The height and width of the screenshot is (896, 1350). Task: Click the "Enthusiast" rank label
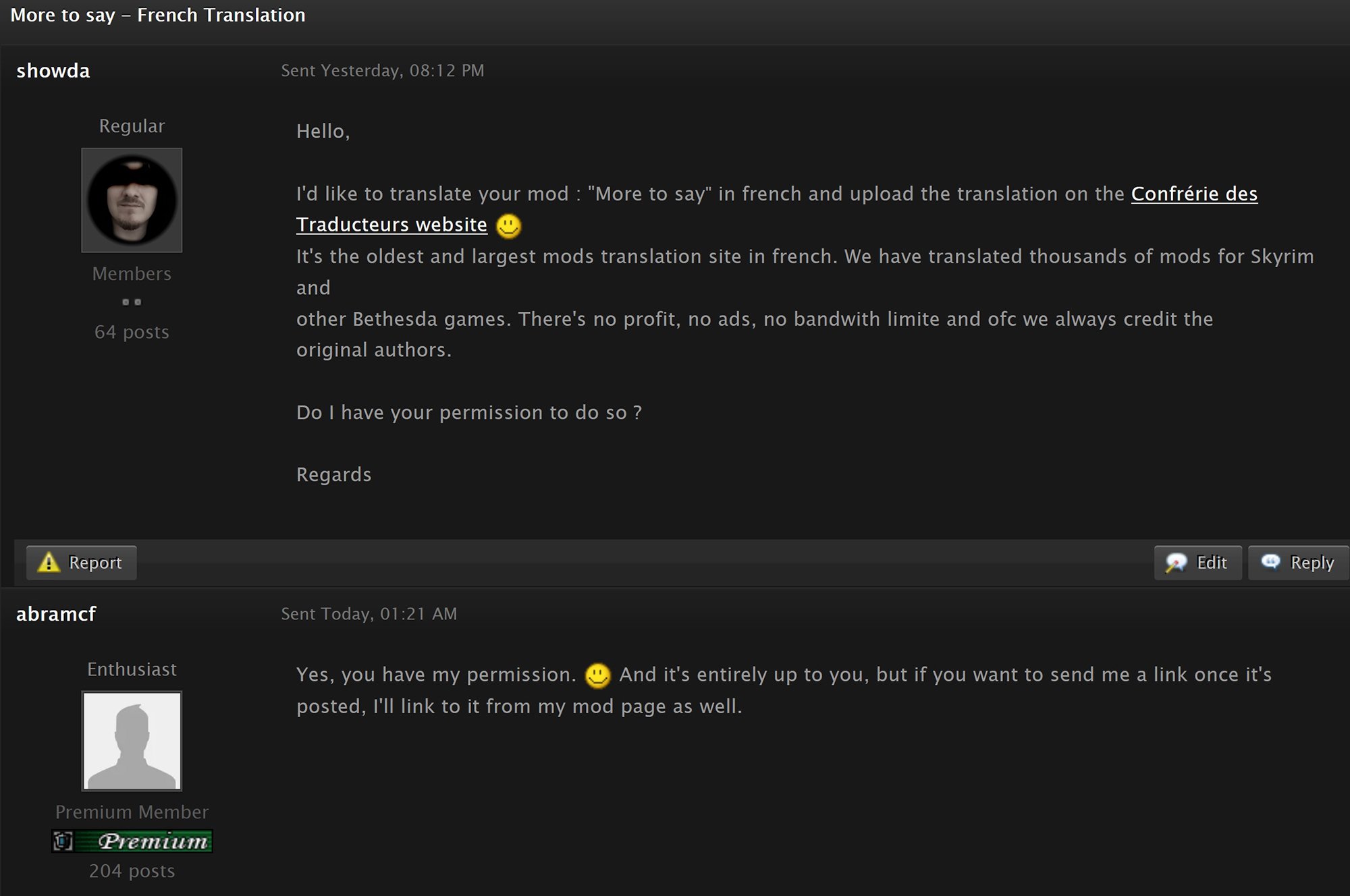(x=132, y=669)
